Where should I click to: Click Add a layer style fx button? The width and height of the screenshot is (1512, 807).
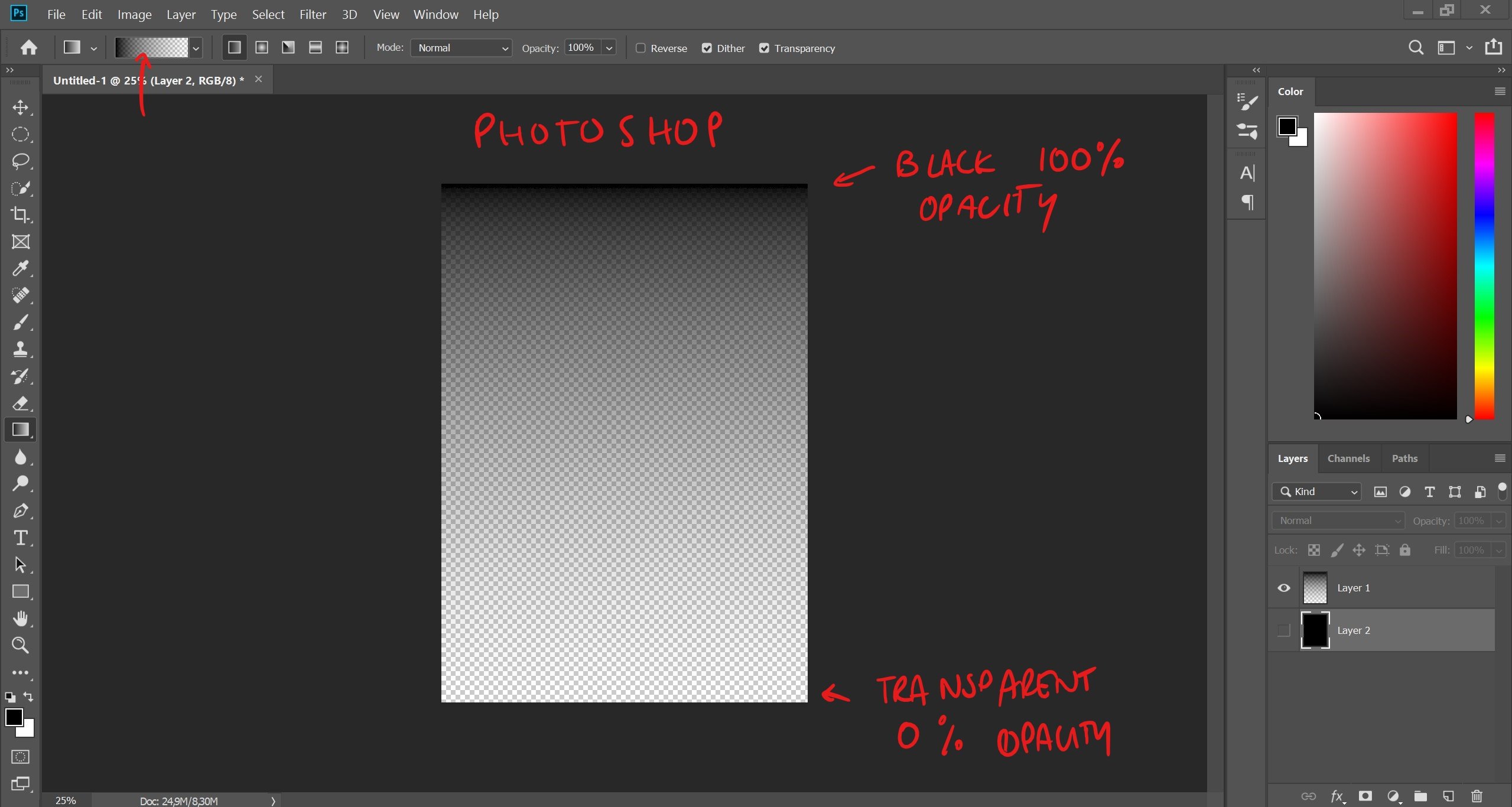[x=1337, y=796]
